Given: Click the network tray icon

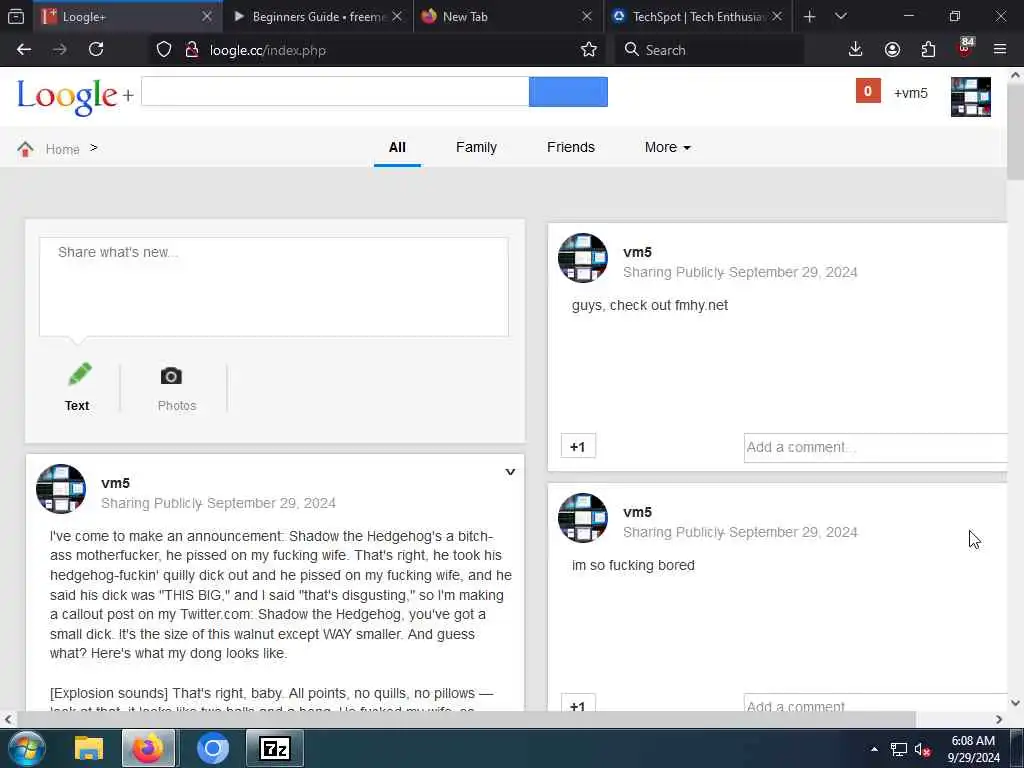Looking at the screenshot, I should pyautogui.click(x=899, y=750).
